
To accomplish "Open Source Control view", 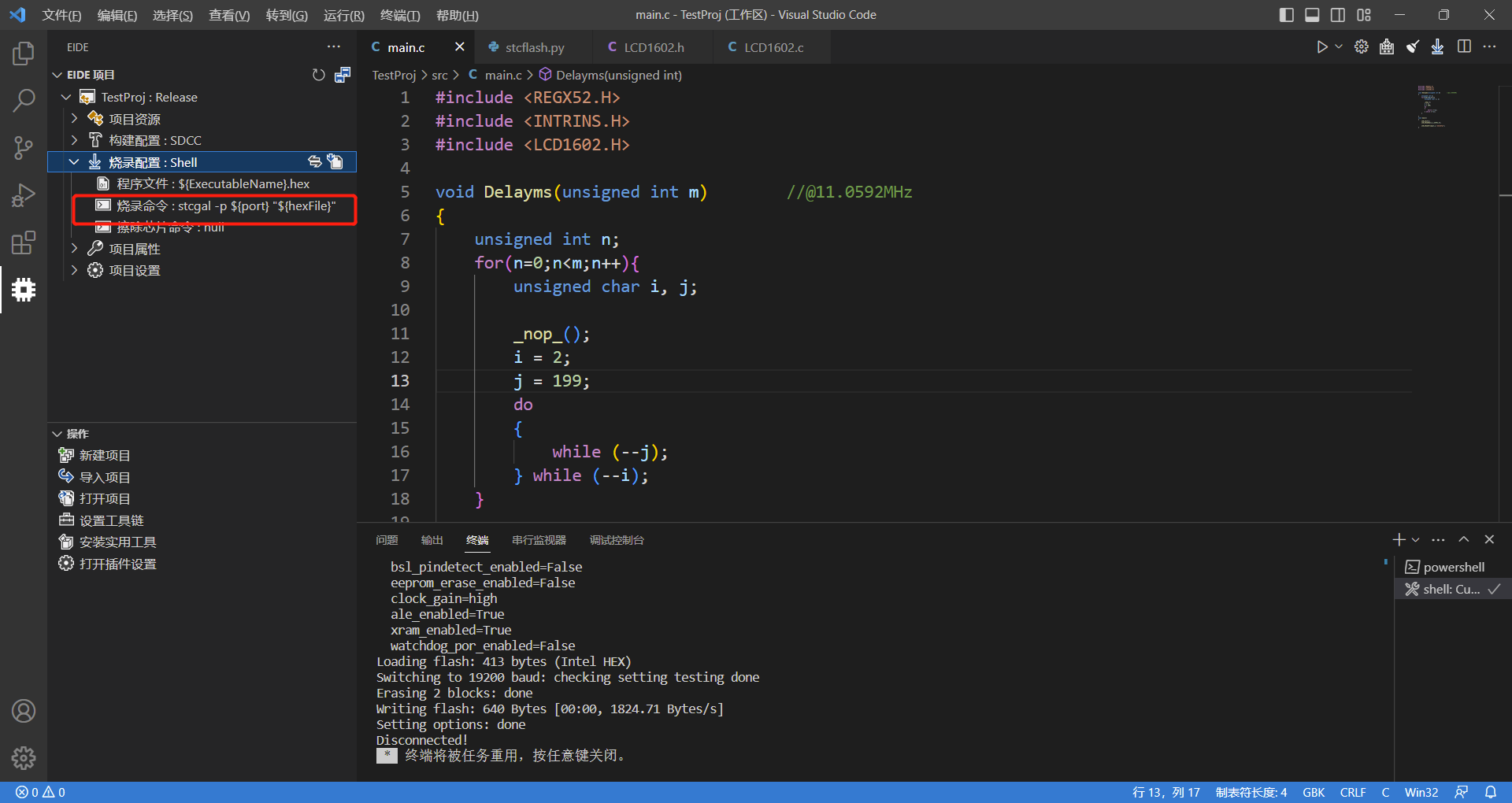I will (24, 148).
